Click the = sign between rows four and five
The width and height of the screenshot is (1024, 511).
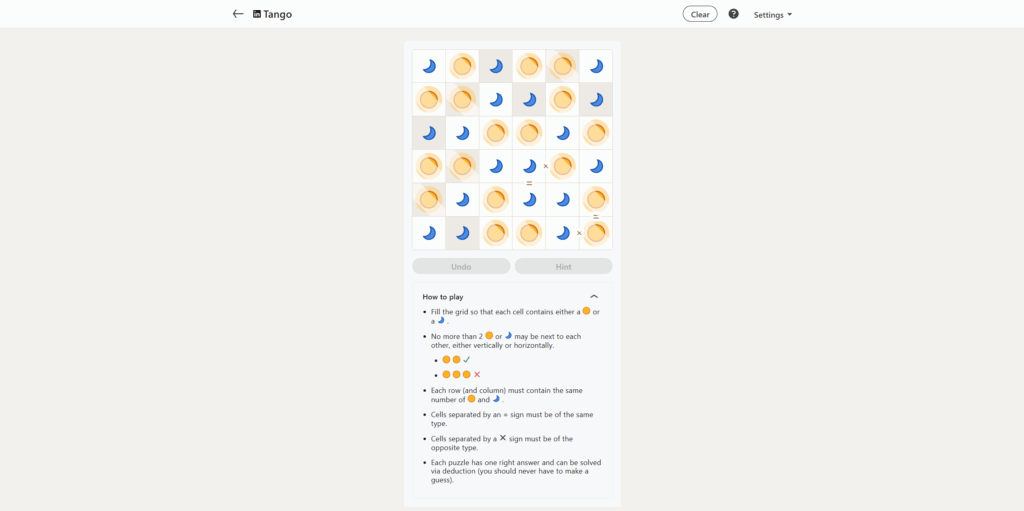(529, 183)
